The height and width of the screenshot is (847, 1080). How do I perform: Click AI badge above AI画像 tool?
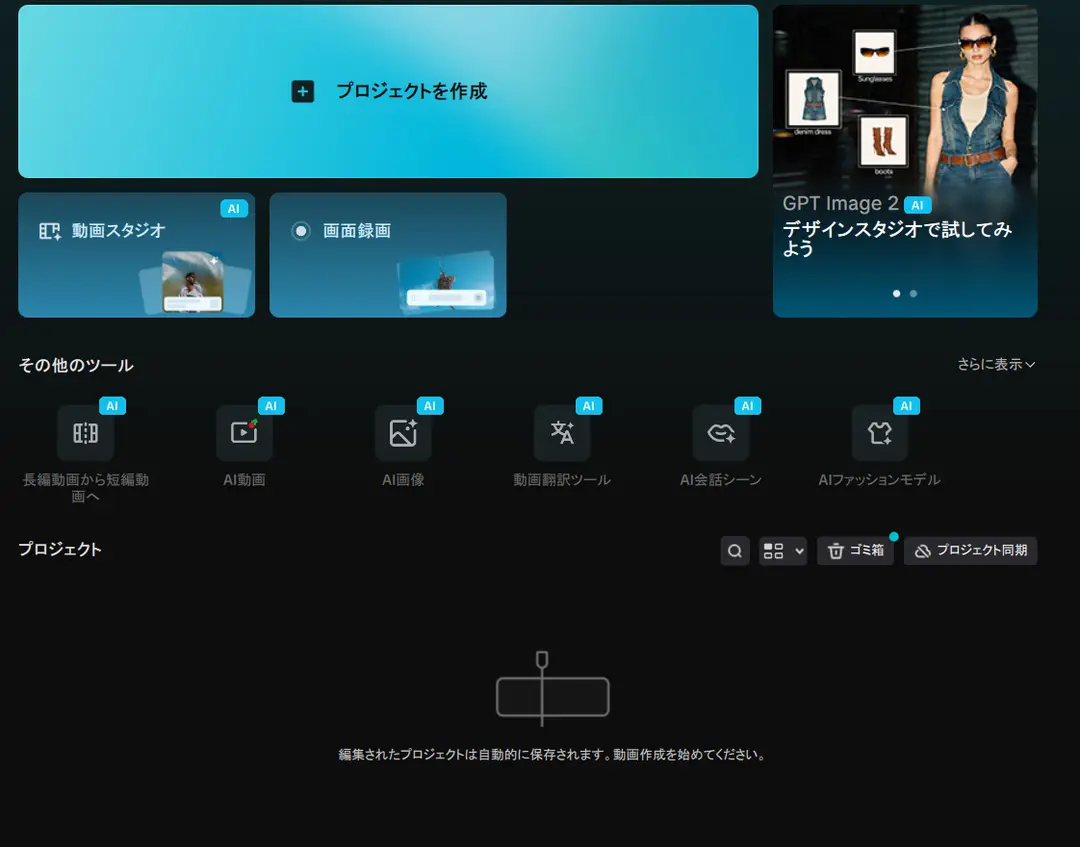[430, 406]
